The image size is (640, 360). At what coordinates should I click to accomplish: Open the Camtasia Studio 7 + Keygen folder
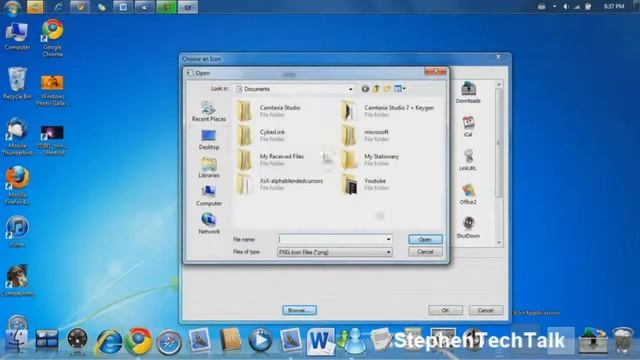(389, 111)
